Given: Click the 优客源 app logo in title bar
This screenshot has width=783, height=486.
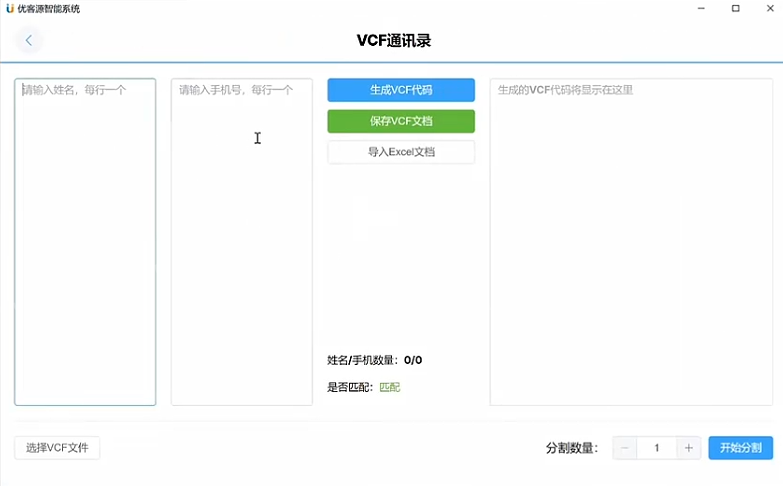Looking at the screenshot, I should pyautogui.click(x=10, y=8).
